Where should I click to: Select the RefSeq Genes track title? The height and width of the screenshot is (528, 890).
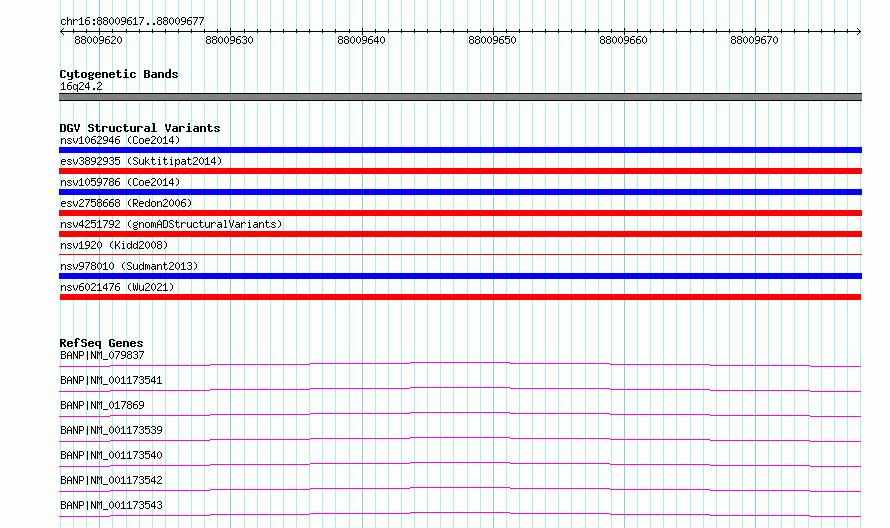[101, 343]
